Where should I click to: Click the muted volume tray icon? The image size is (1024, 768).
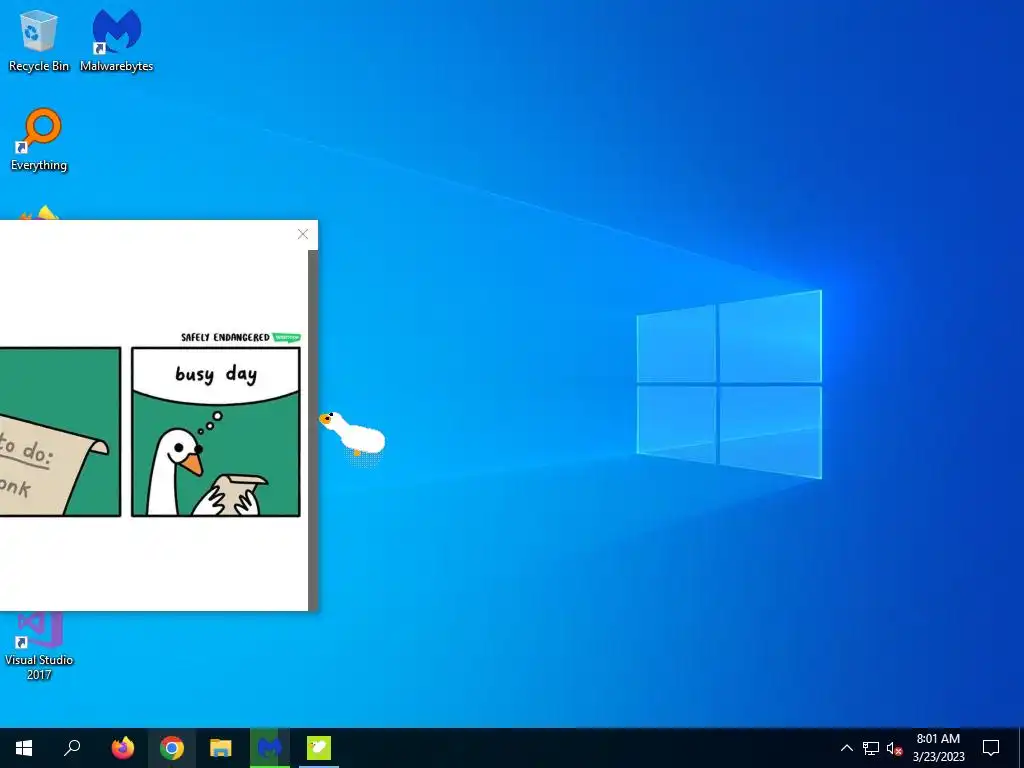click(x=894, y=748)
